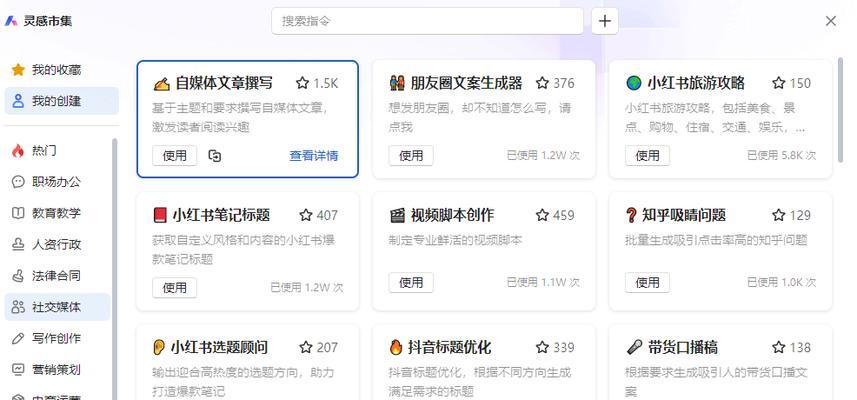This screenshot has width=857, height=400.
Task: Star the 带货口播稿 card
Action: pos(778,348)
